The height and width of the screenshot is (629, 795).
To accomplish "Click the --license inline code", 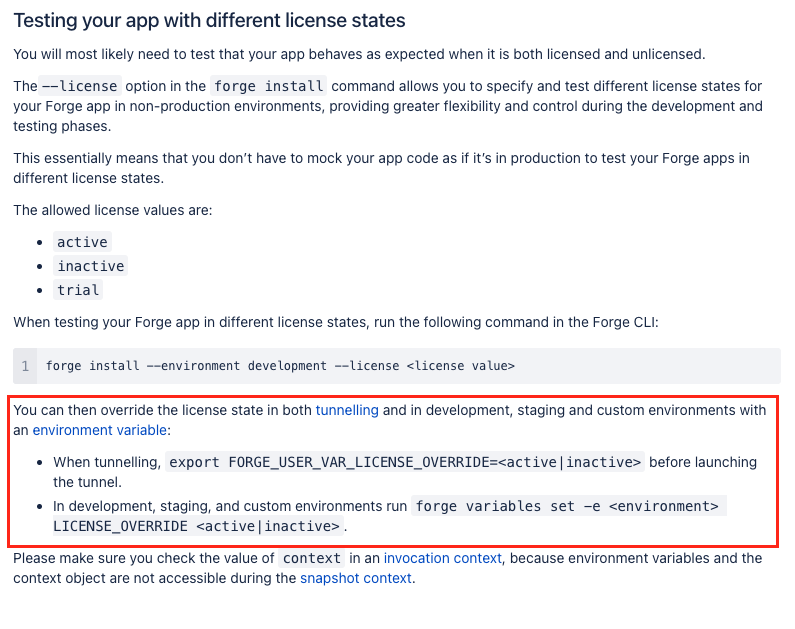I will [x=80, y=86].
